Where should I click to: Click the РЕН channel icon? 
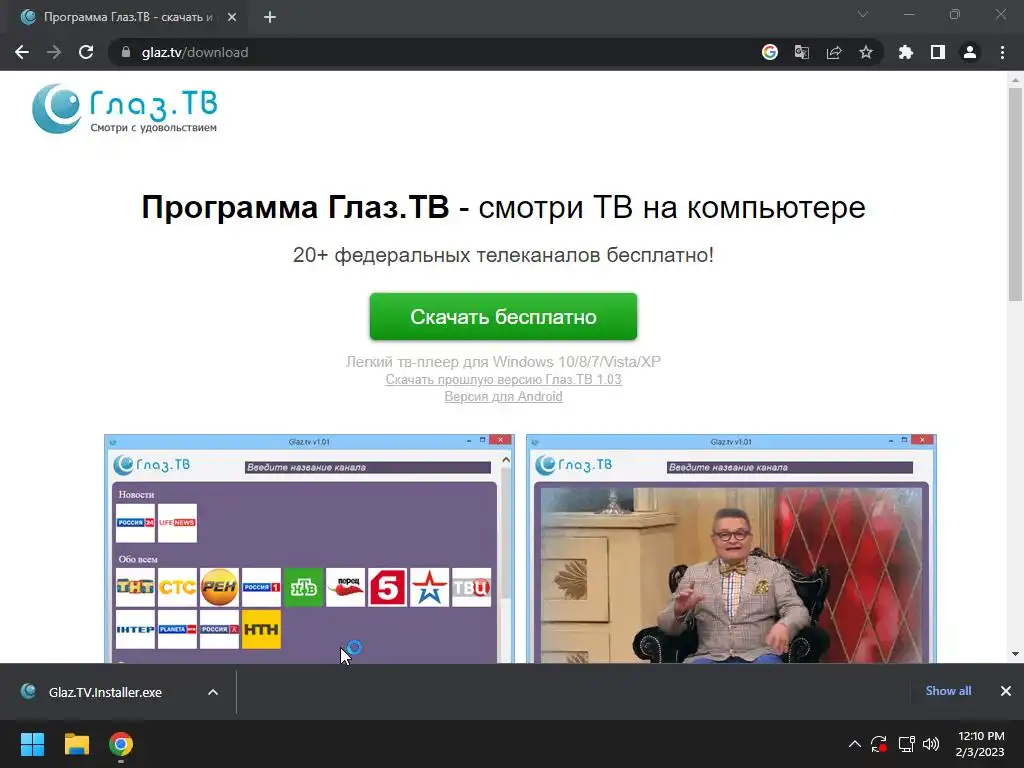[x=219, y=587]
